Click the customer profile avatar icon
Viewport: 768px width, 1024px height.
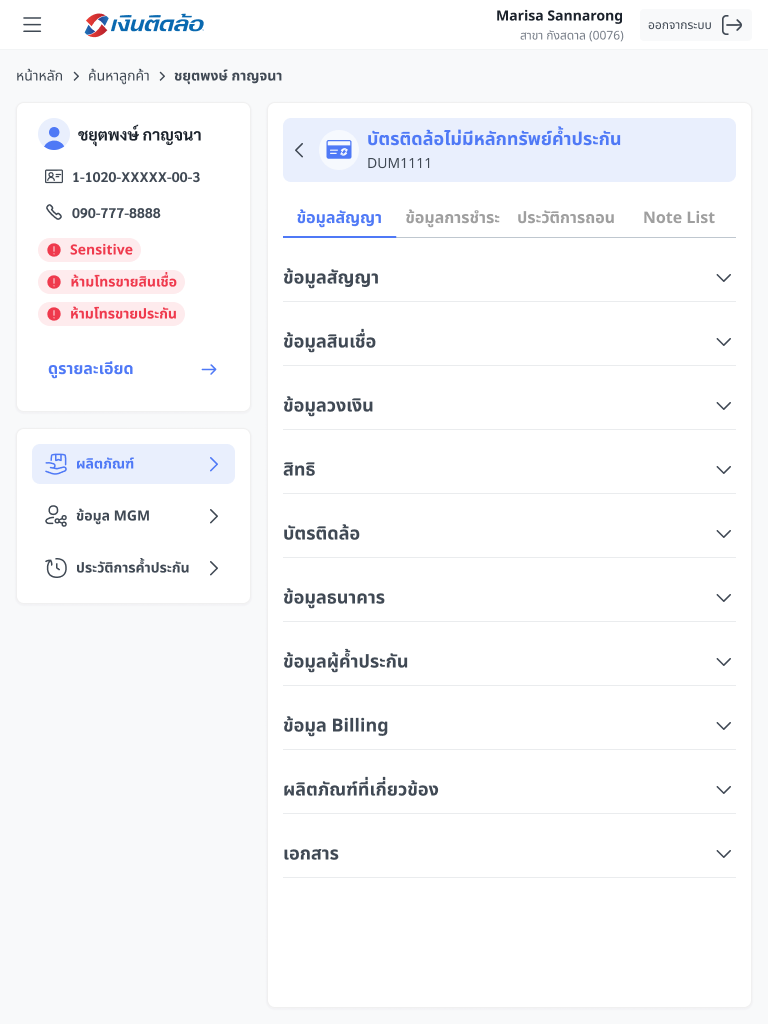(x=54, y=135)
